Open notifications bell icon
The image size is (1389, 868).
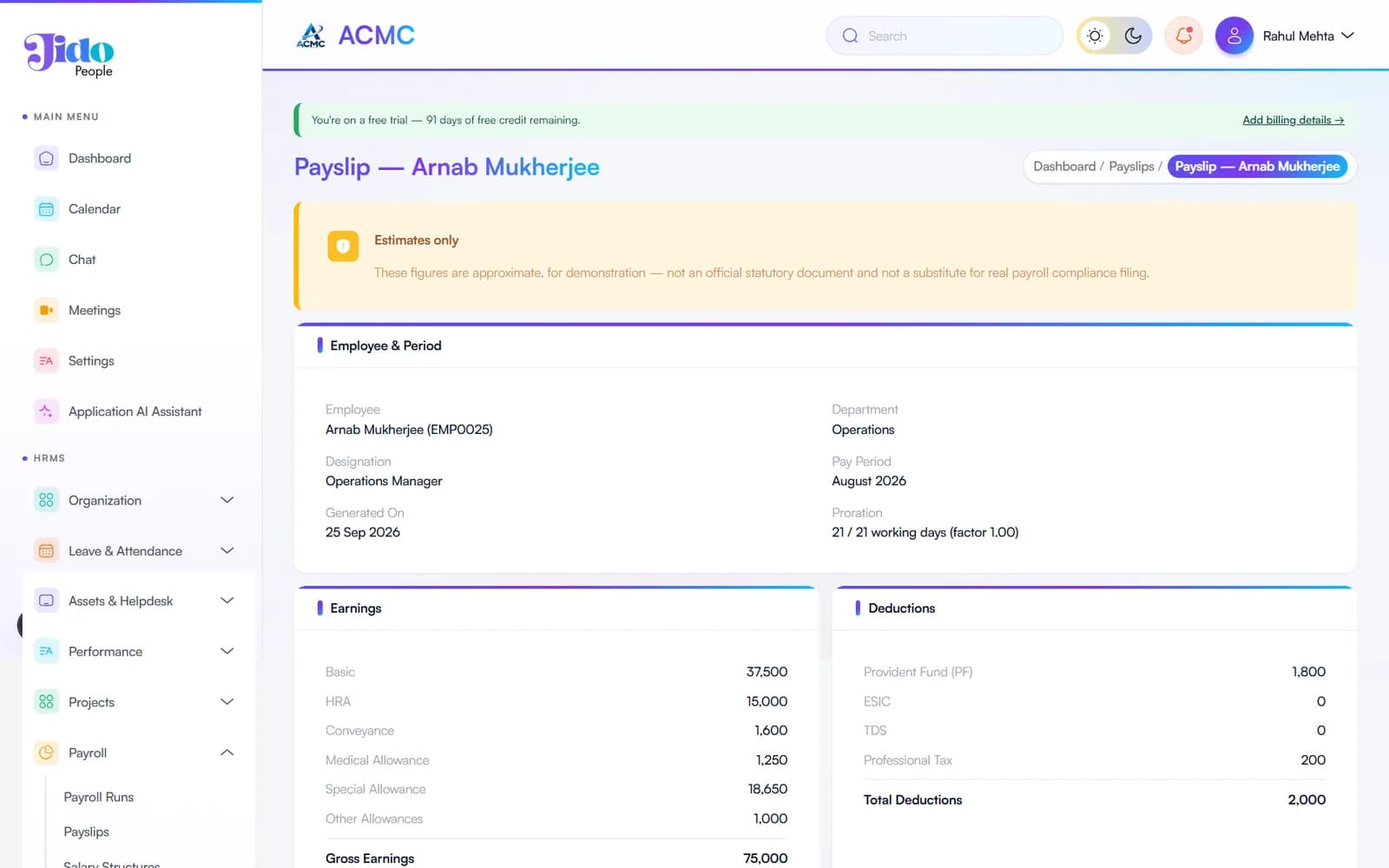[x=1183, y=36]
